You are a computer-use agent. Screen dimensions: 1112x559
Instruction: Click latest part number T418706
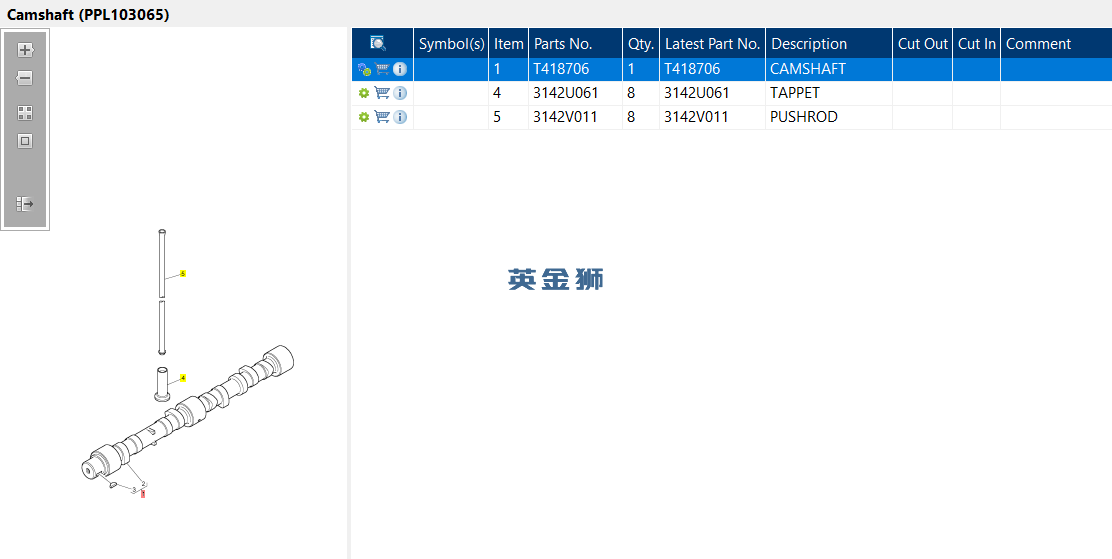692,69
